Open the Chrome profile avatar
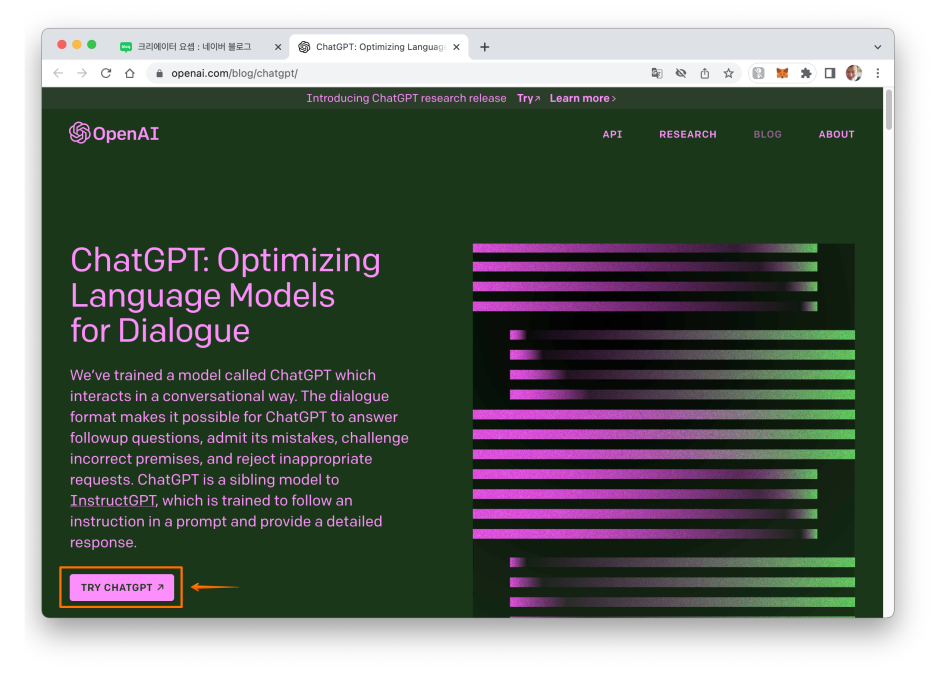This screenshot has width=936, height=673. [854, 73]
